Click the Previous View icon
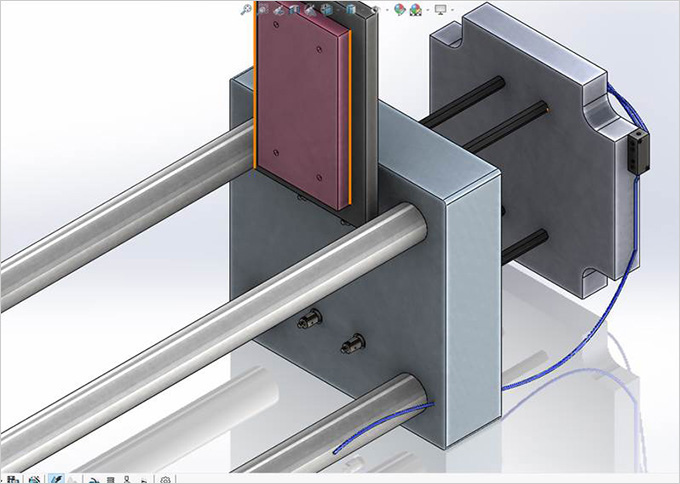Screen dimensions: 680x484 pos(279,10)
